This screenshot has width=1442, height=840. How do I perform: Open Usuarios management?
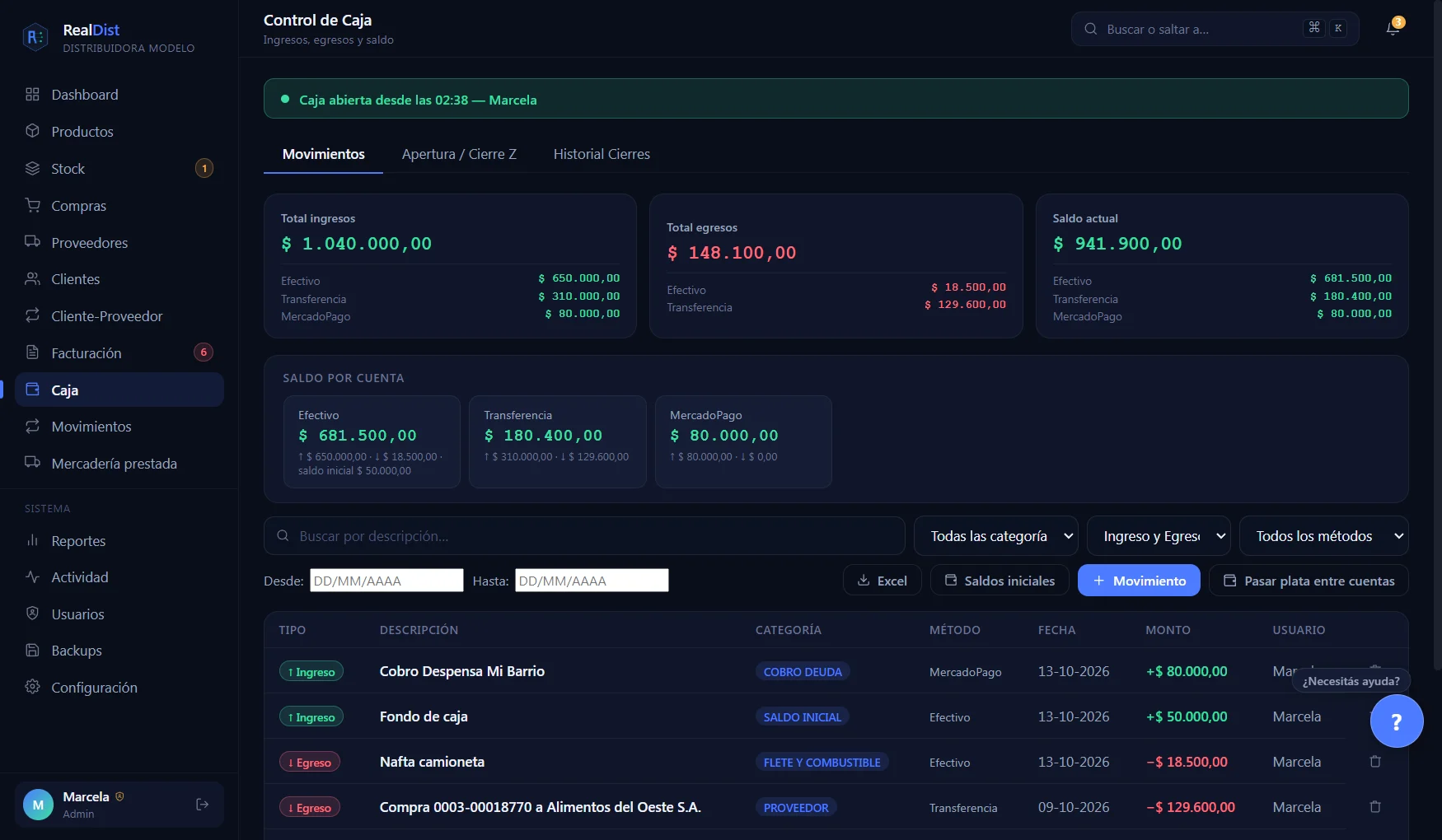(x=119, y=614)
